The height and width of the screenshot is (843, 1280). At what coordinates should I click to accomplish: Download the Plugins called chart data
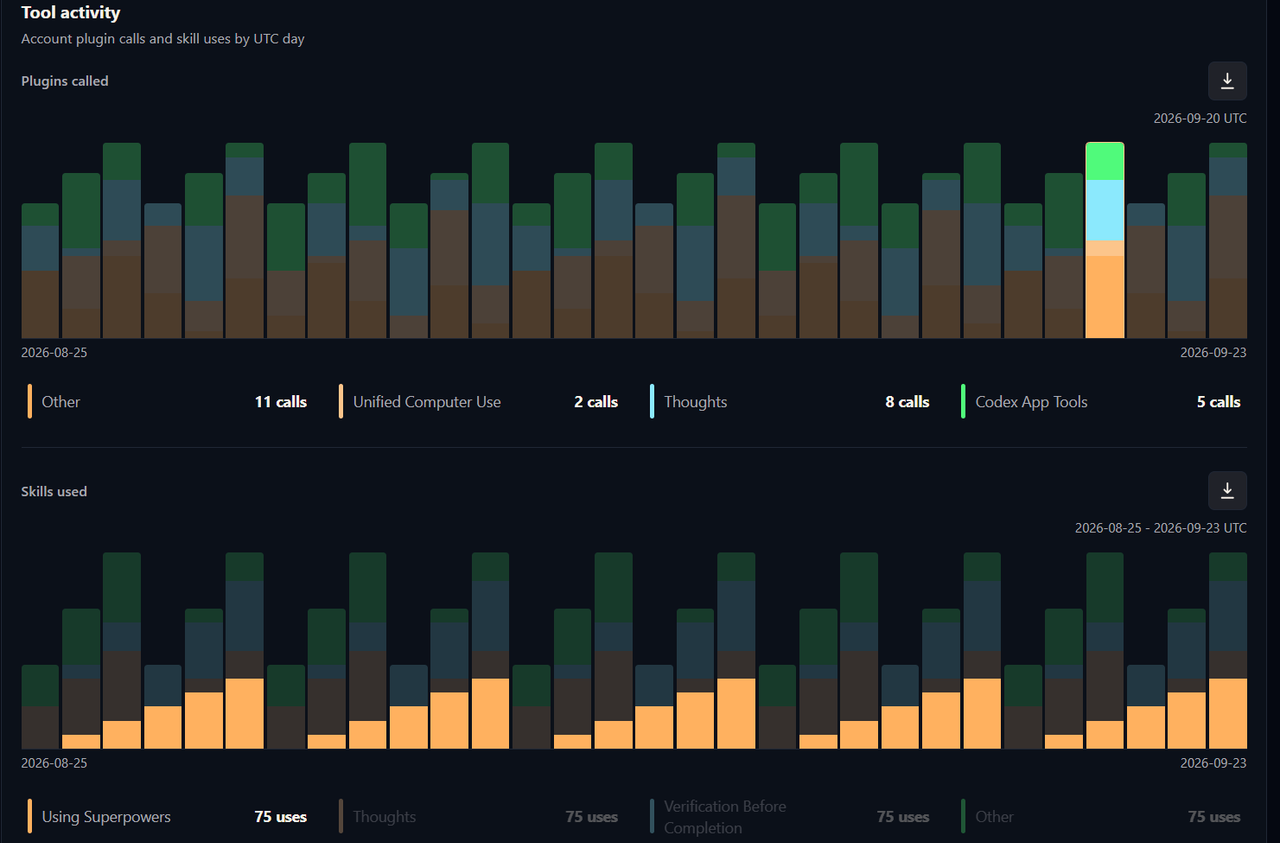(1227, 81)
